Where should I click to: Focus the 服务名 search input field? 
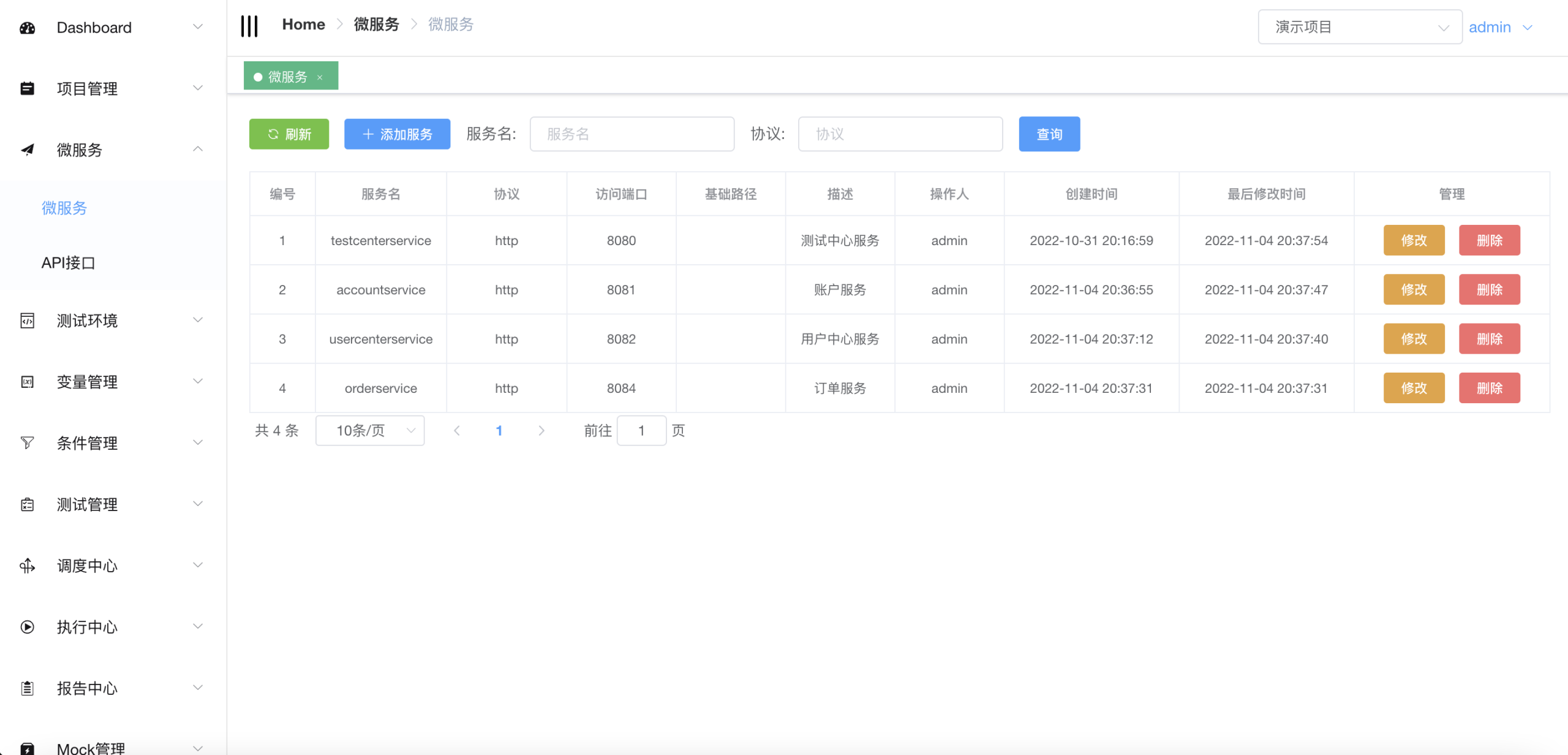[631, 134]
